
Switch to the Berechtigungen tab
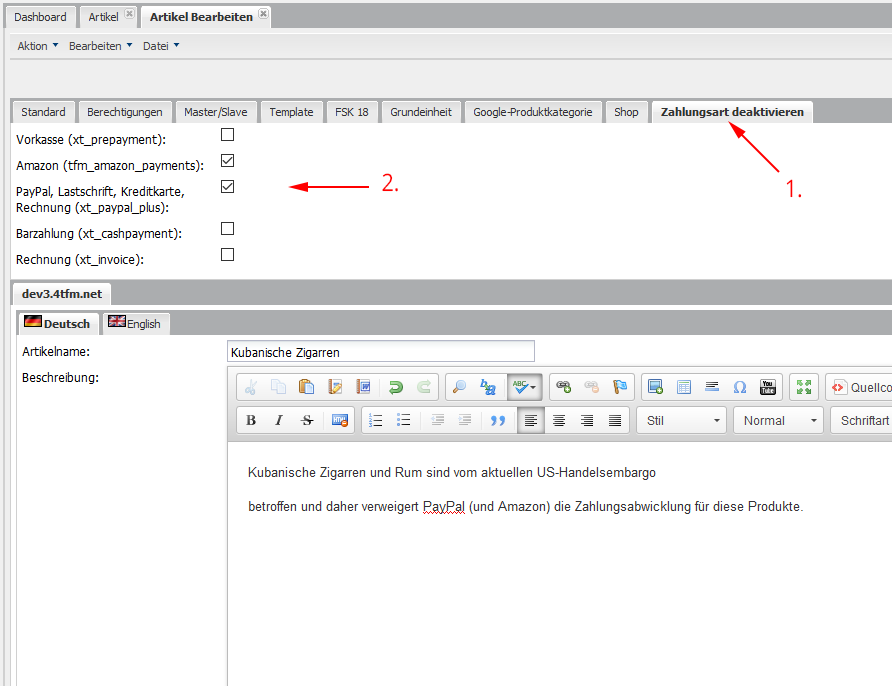click(124, 112)
